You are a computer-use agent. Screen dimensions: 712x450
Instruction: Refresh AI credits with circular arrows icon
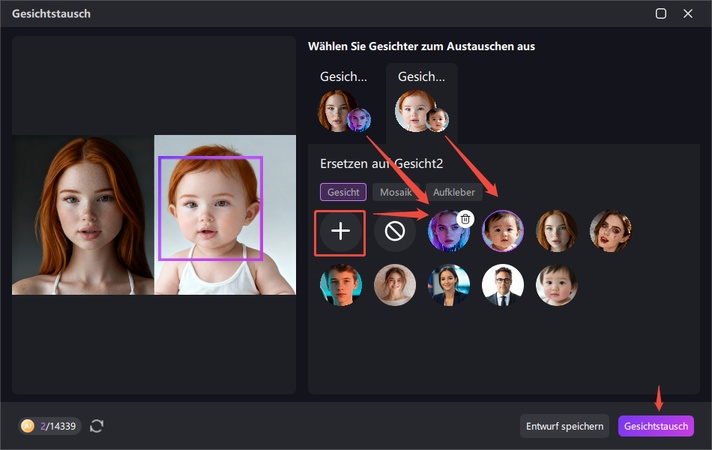pyautogui.click(x=97, y=426)
